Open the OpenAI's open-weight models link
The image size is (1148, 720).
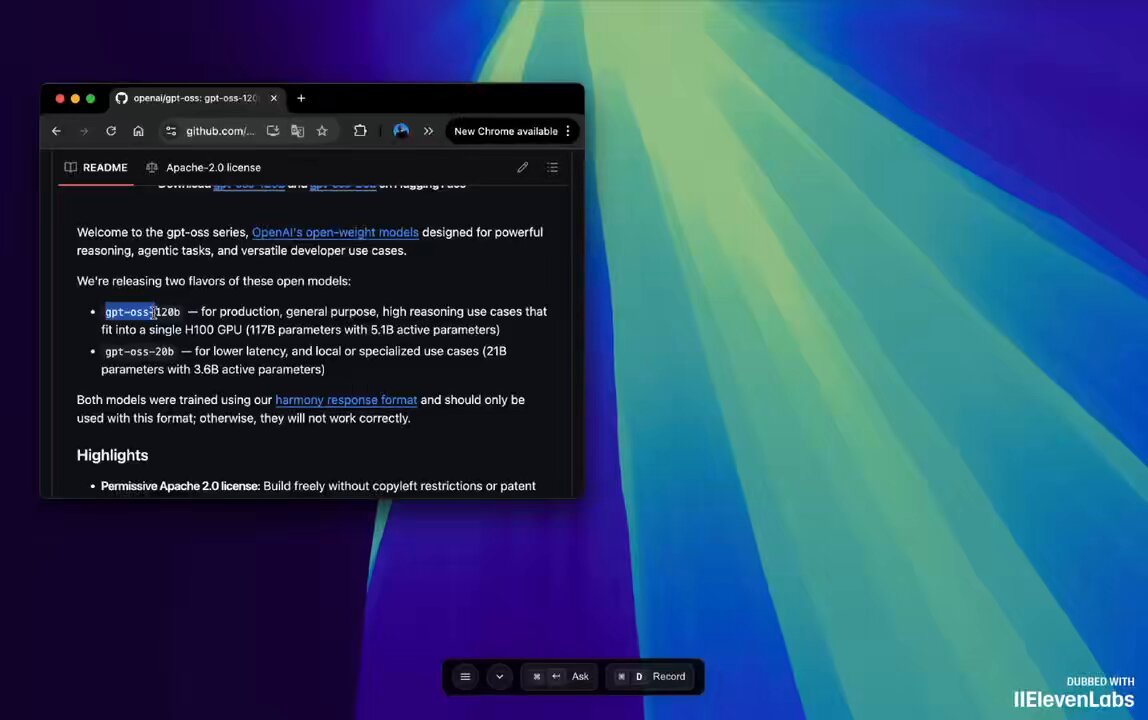click(x=335, y=232)
